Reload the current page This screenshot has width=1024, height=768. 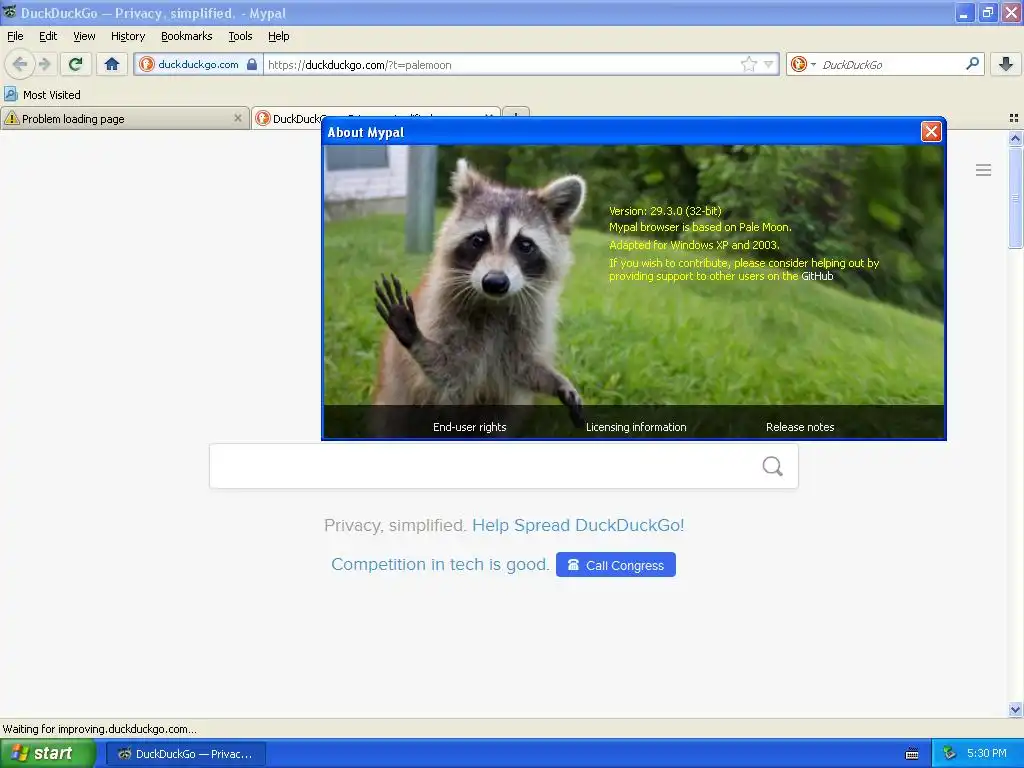pos(76,64)
